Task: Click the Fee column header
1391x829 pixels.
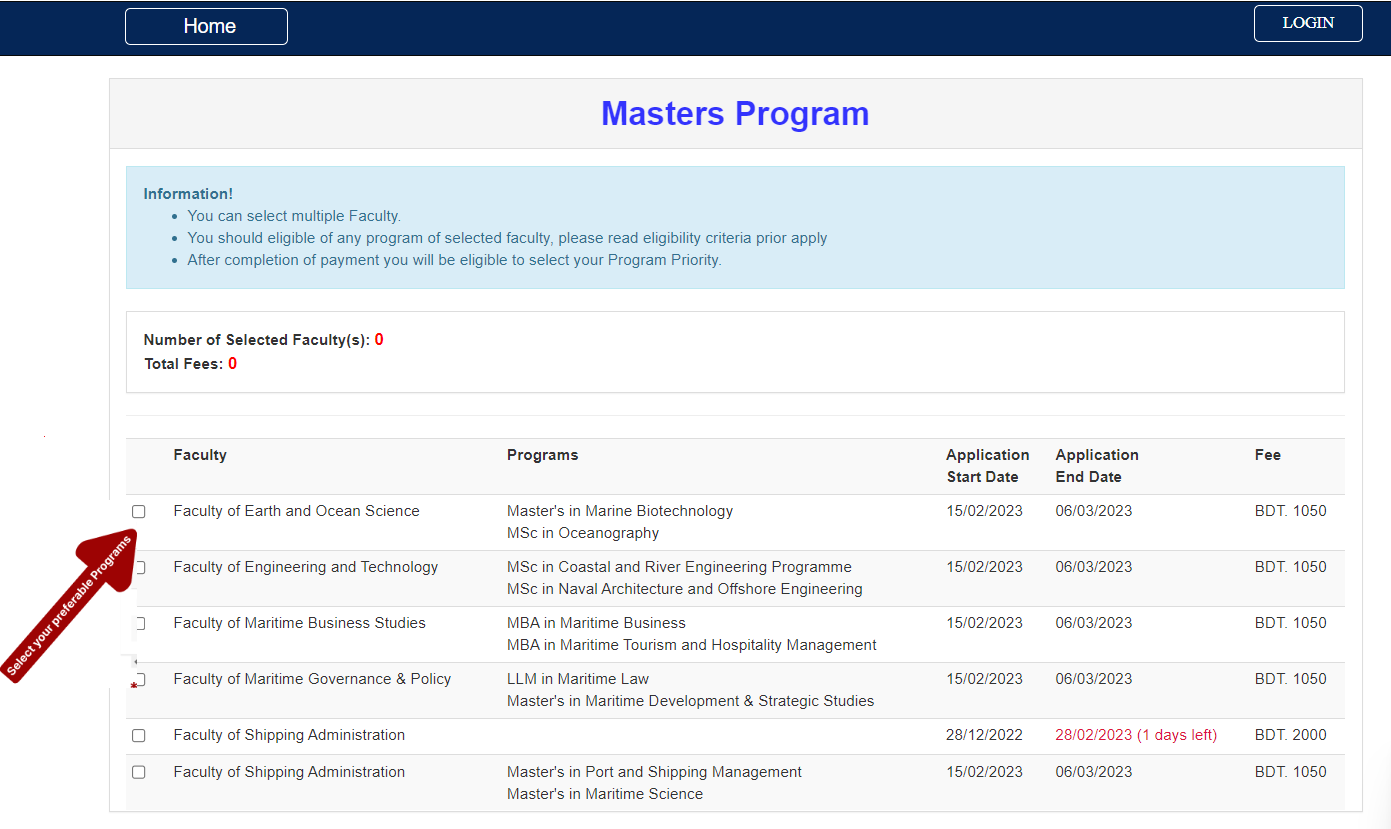Action: [x=1267, y=455]
